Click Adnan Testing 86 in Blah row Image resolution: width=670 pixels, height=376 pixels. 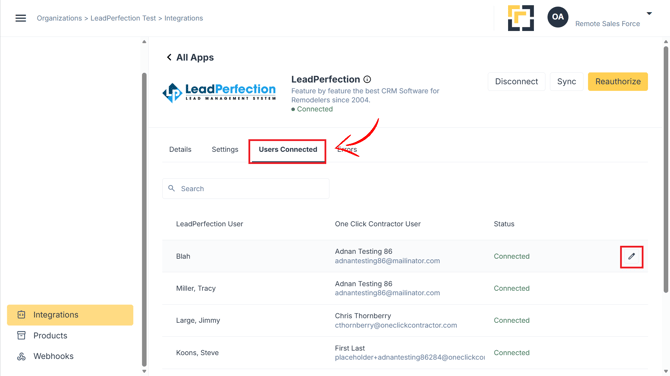363,251
